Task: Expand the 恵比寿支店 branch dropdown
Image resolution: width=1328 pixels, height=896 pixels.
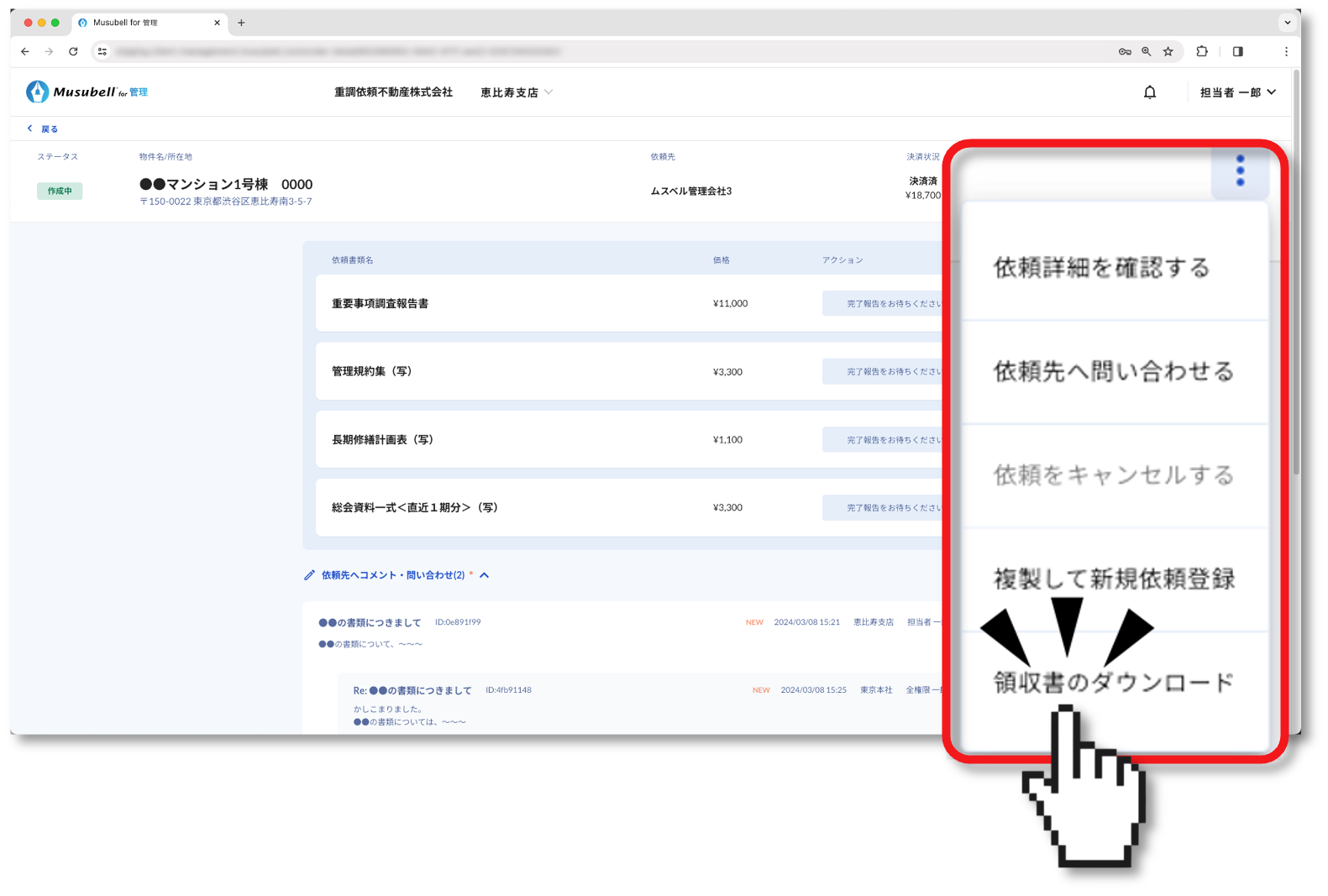Action: click(517, 92)
